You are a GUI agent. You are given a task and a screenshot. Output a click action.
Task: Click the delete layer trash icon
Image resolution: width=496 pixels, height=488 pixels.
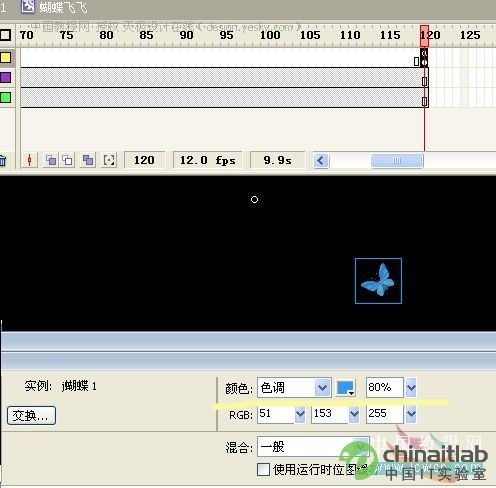click(x=3, y=161)
